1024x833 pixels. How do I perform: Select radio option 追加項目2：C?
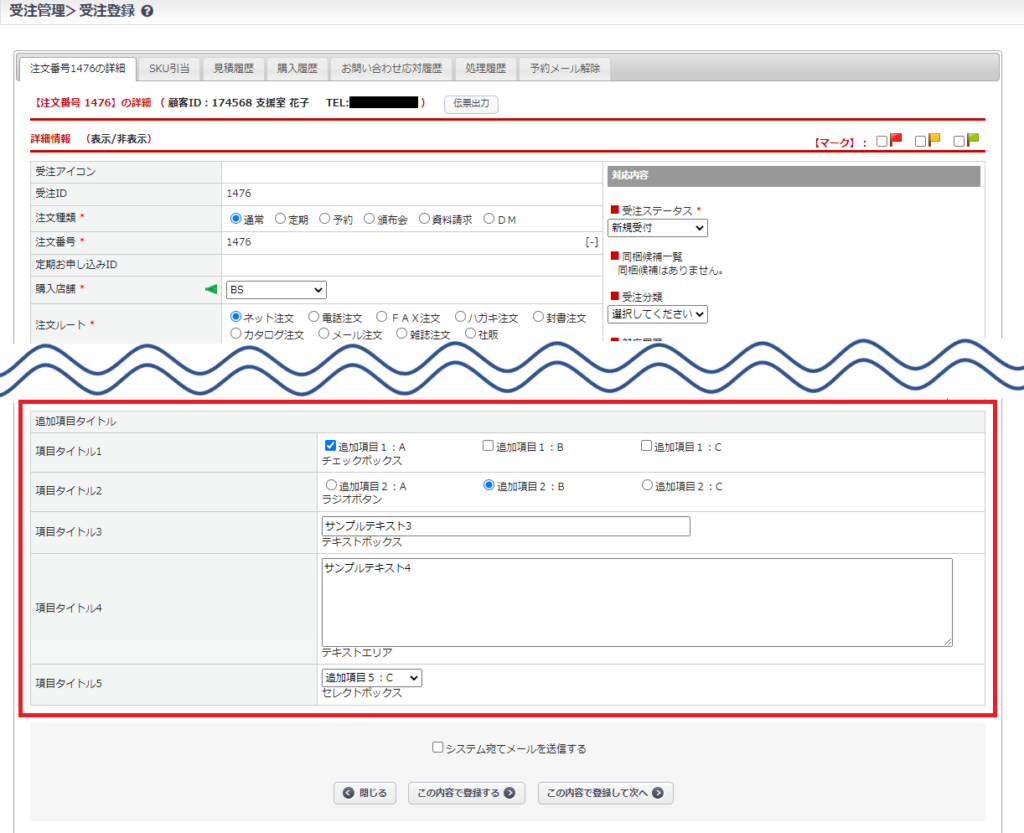point(647,486)
